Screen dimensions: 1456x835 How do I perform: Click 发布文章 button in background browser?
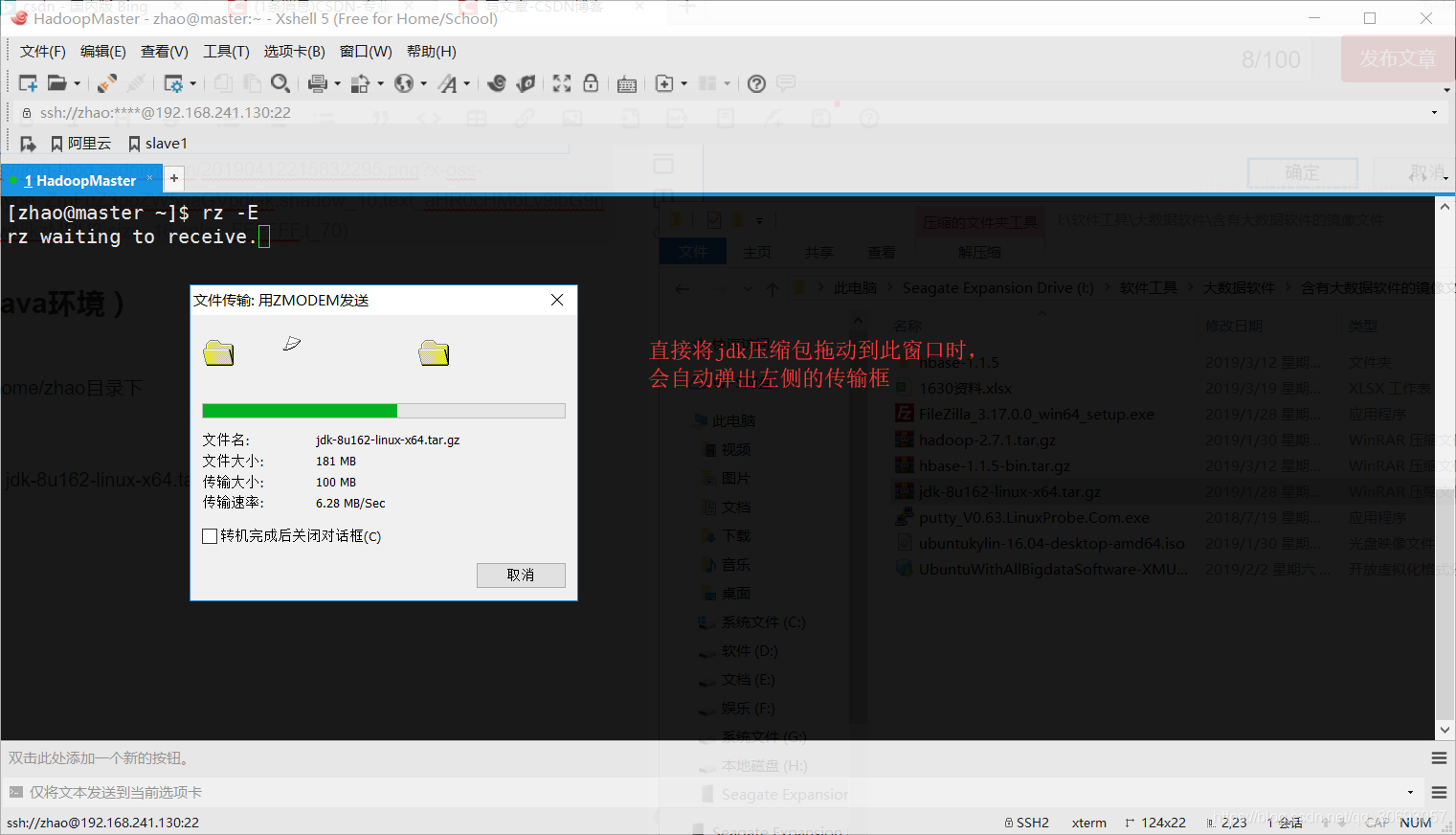click(x=1398, y=58)
